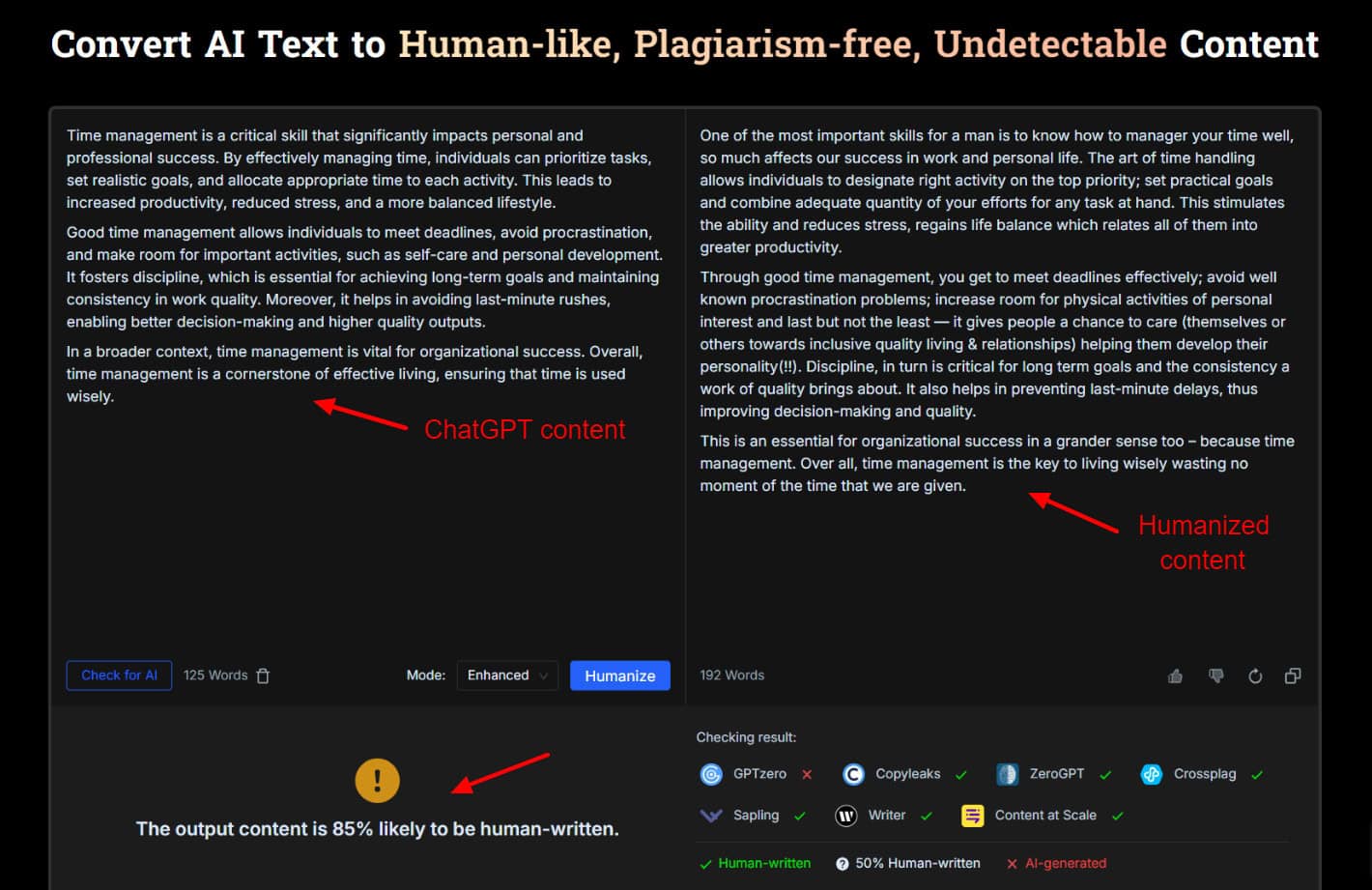Click the 'GPTzero' detector name
Viewport: 1372px width, 890px height.
click(x=759, y=774)
